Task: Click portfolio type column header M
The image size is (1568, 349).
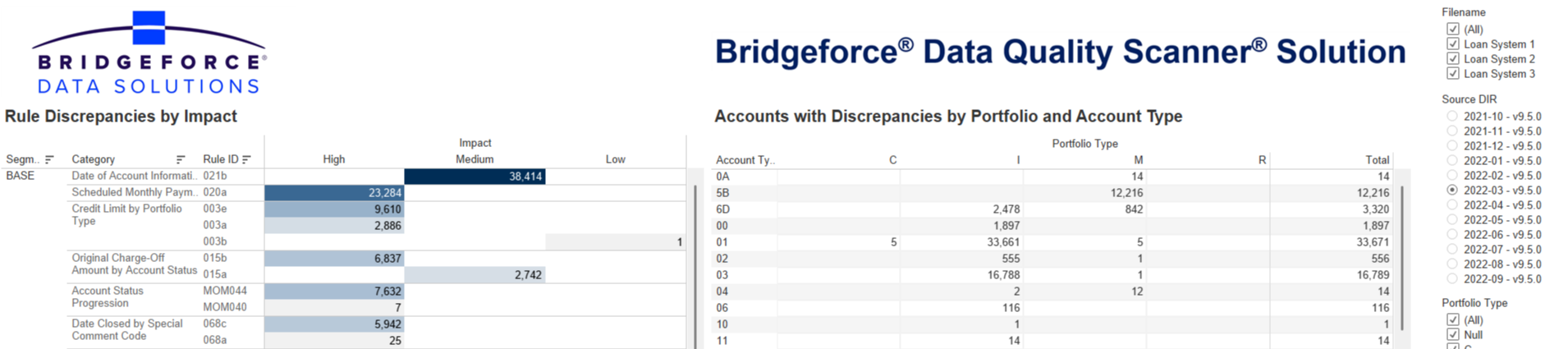Action: pos(1139,160)
